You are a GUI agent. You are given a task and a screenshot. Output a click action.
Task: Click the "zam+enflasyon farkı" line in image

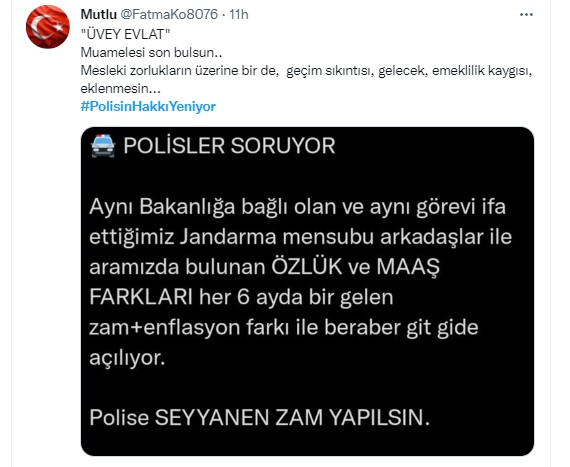coord(284,327)
